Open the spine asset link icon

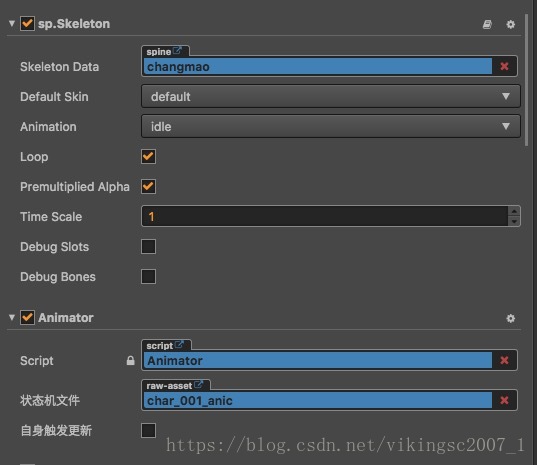click(x=177, y=51)
